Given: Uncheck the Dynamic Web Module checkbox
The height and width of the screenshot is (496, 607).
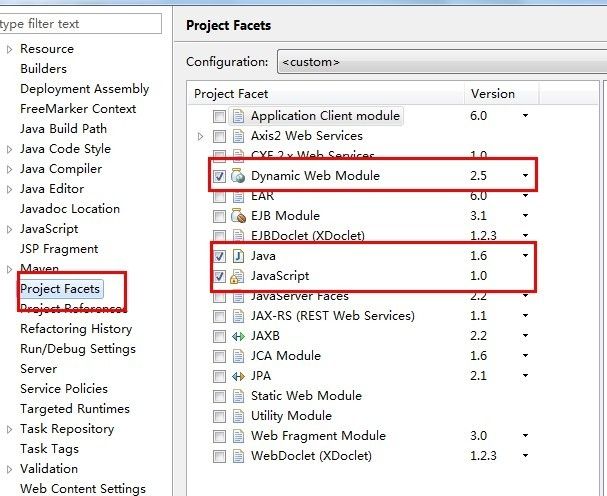Looking at the screenshot, I should (x=219, y=176).
